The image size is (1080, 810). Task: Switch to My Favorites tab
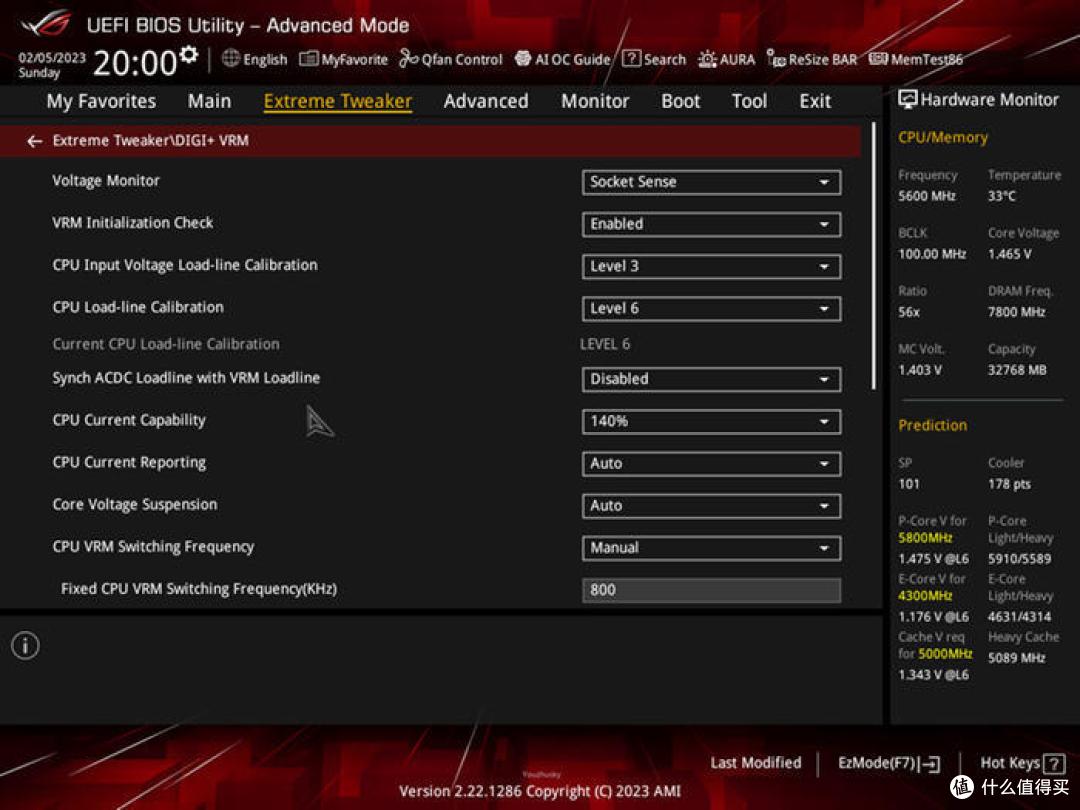[x=101, y=101]
